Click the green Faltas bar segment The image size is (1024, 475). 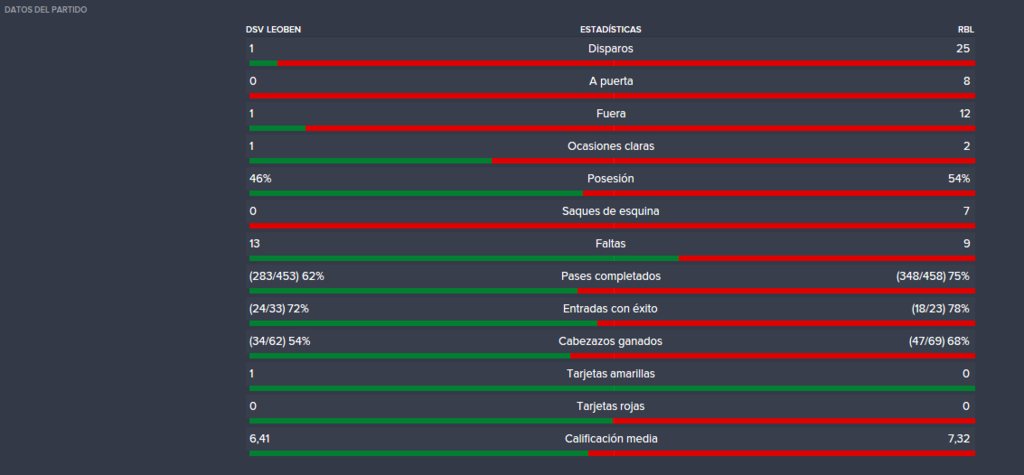coord(464,258)
